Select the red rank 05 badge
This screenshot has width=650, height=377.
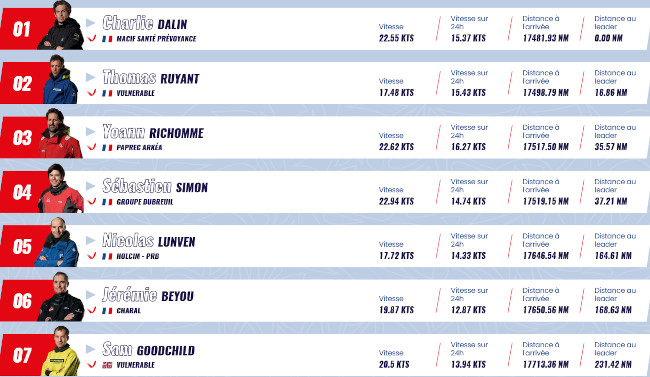tap(22, 246)
